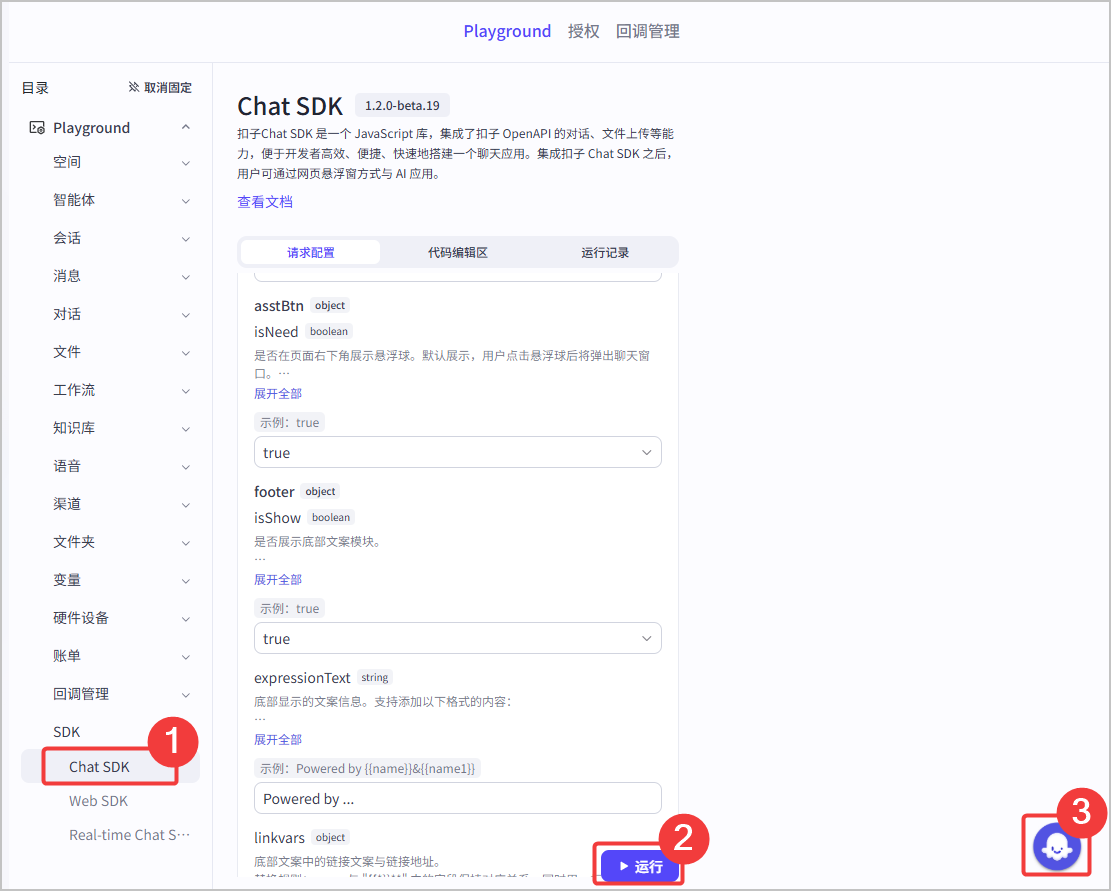
Task: Click the play icon on 运行 button
Action: pos(624,866)
